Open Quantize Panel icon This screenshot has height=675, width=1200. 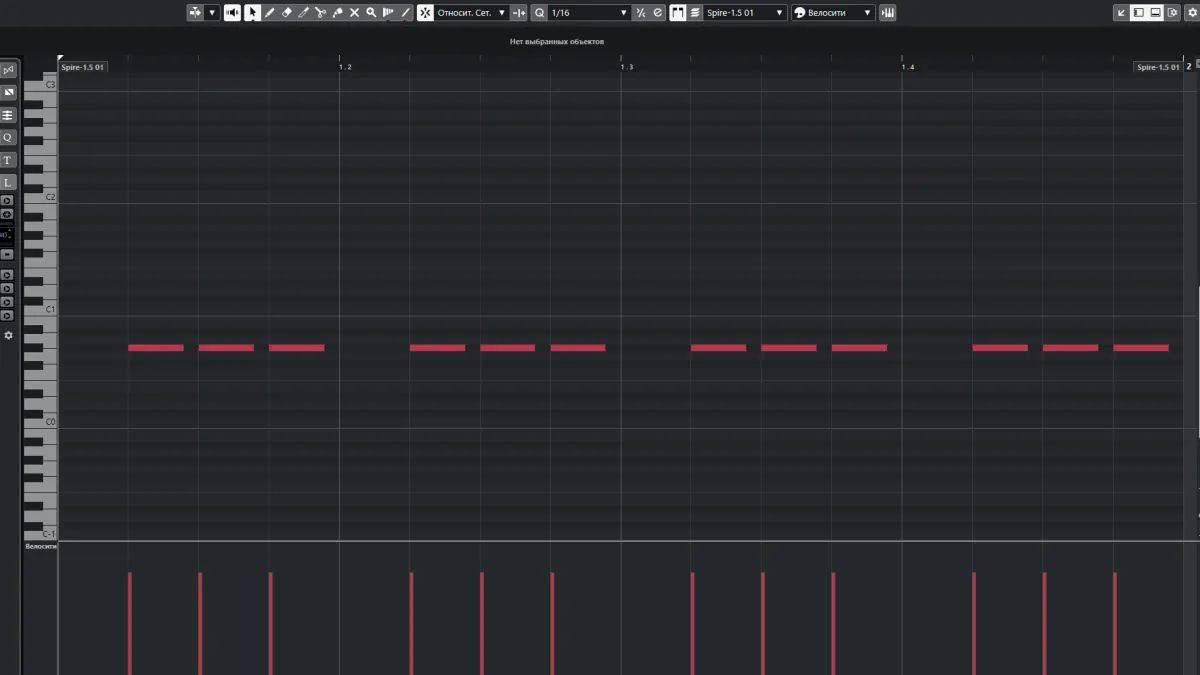click(658, 13)
